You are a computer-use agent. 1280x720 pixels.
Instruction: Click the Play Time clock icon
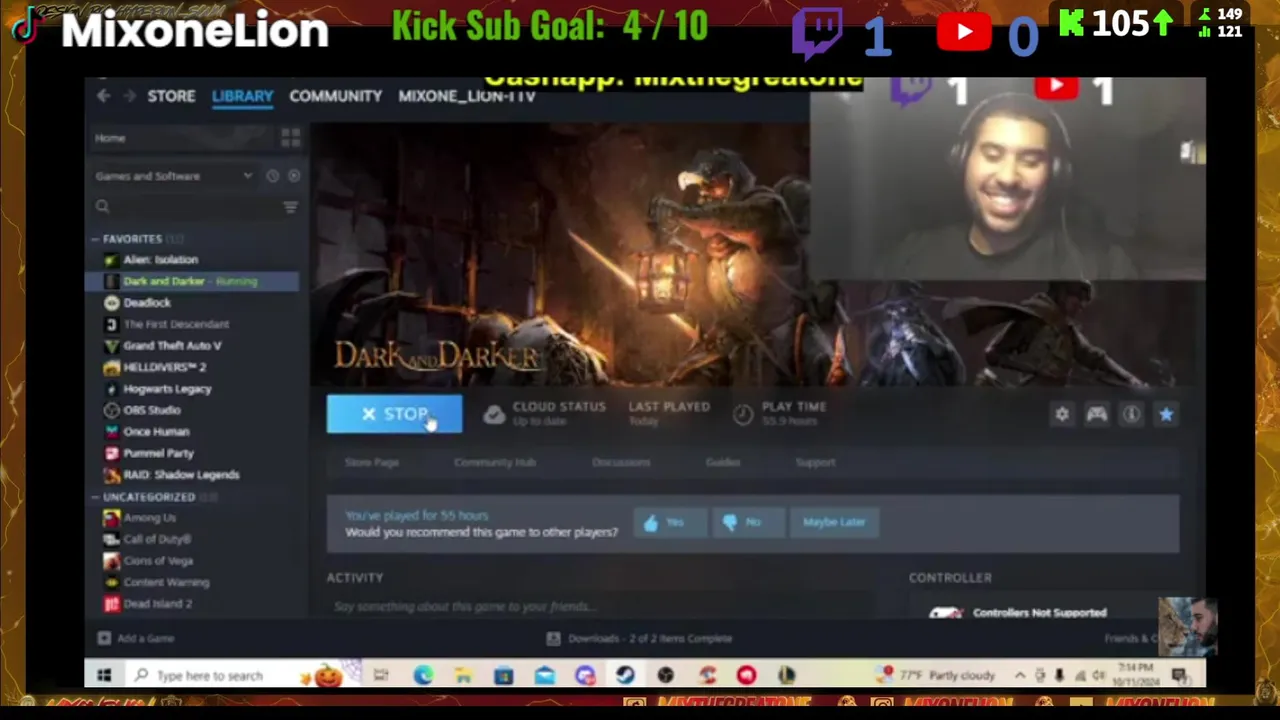[742, 414]
